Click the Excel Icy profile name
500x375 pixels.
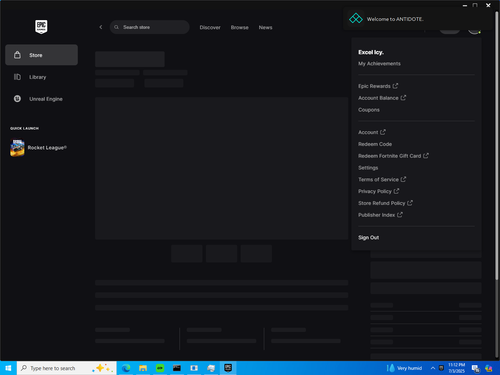tap(371, 52)
